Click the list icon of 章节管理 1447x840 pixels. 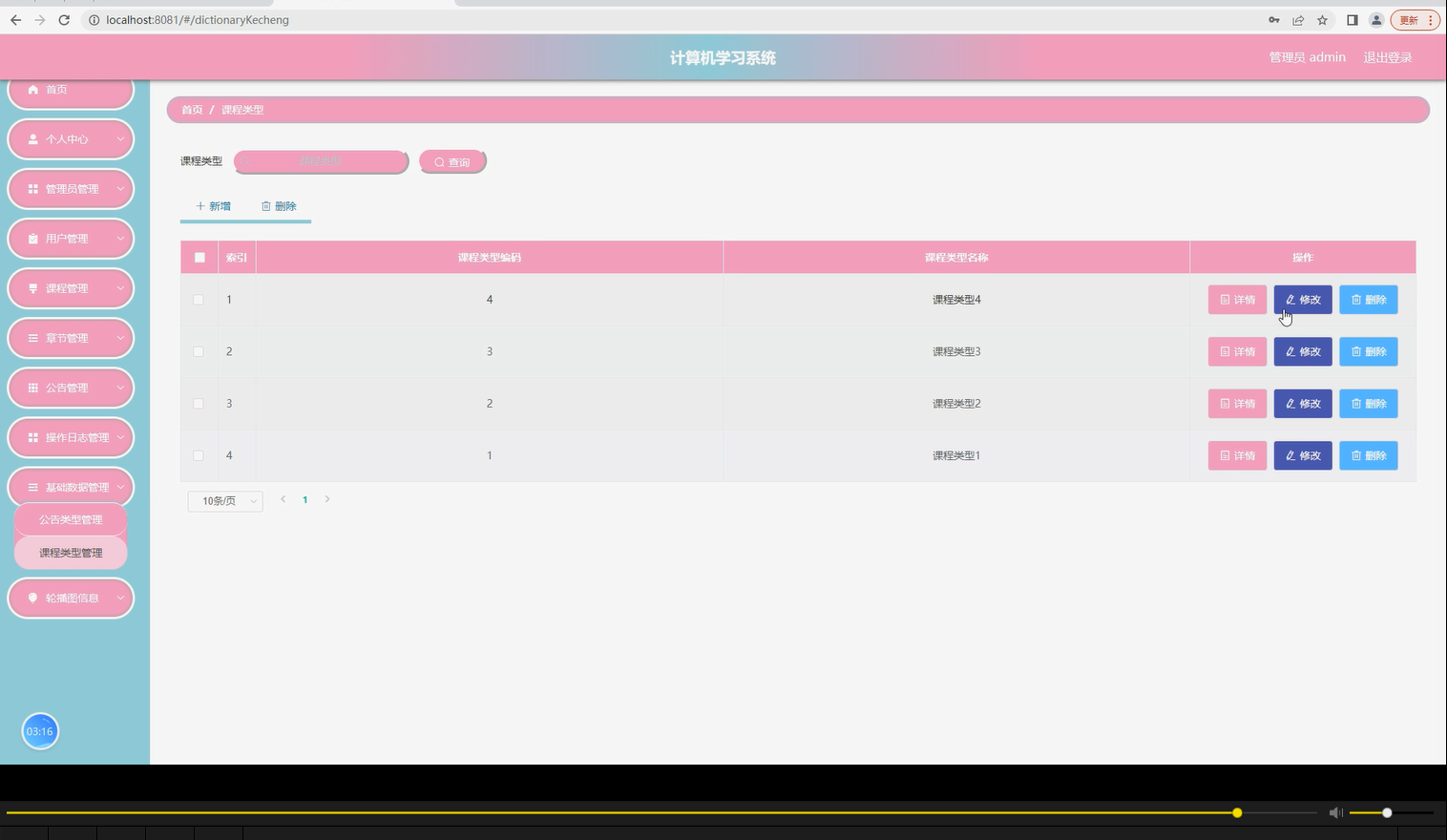(33, 338)
